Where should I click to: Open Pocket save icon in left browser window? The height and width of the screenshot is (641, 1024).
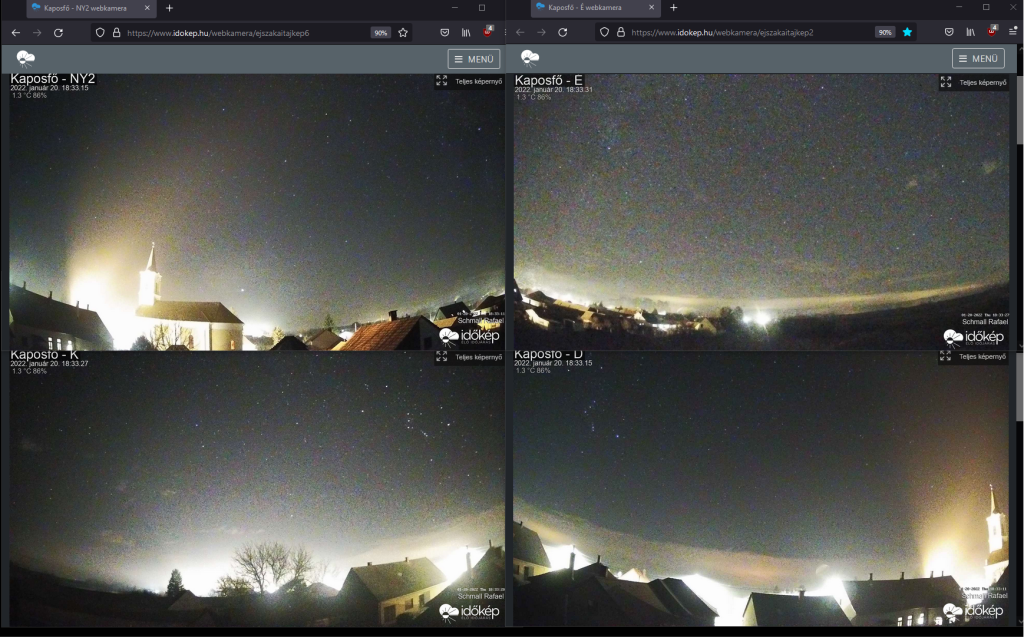tap(445, 32)
